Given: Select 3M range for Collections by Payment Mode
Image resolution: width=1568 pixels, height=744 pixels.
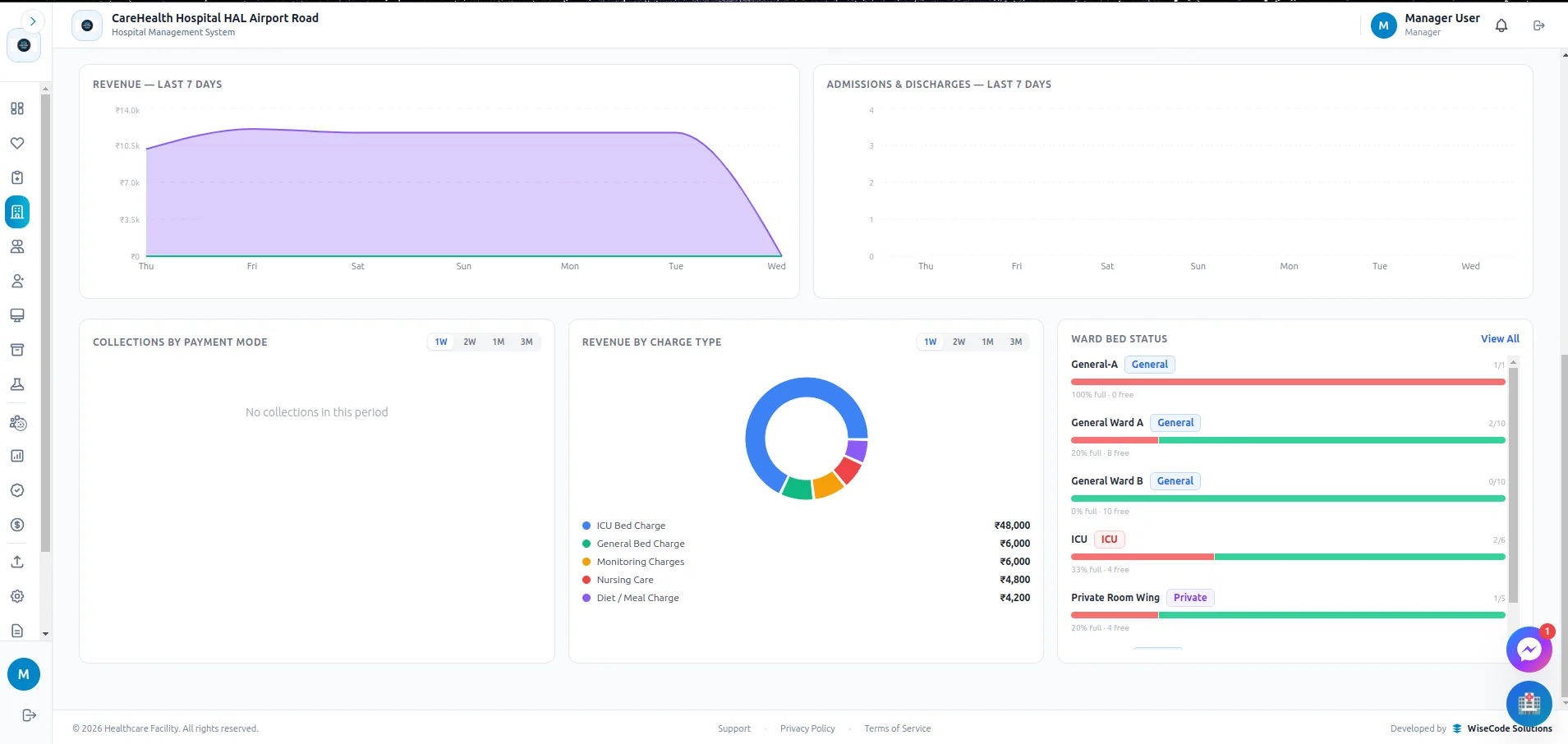Looking at the screenshot, I should (x=526, y=342).
